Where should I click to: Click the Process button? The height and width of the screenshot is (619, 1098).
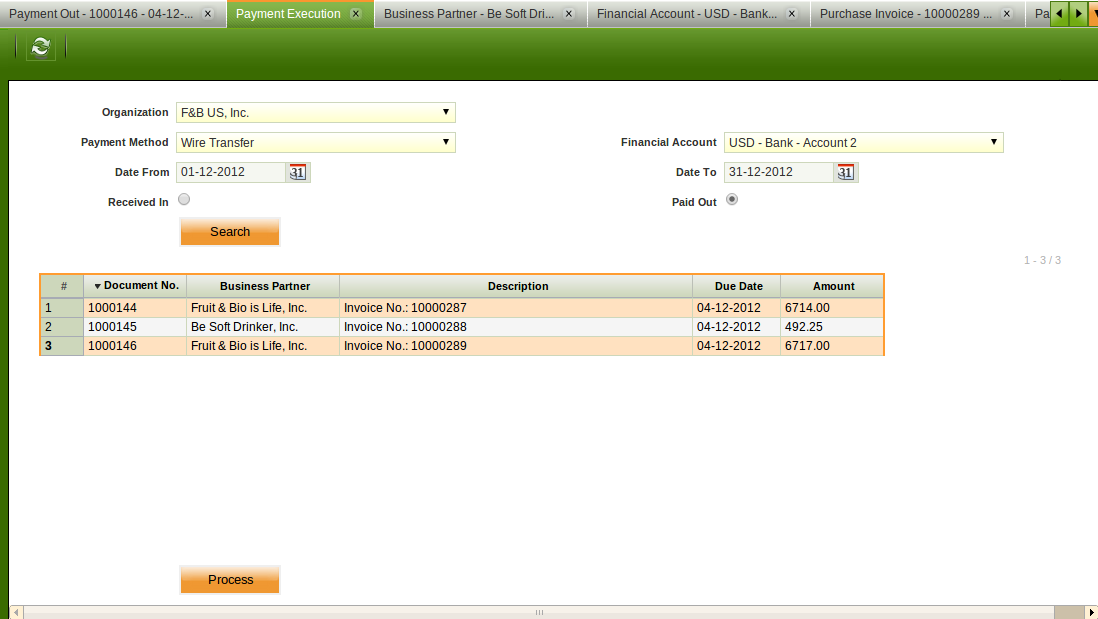pyautogui.click(x=230, y=580)
